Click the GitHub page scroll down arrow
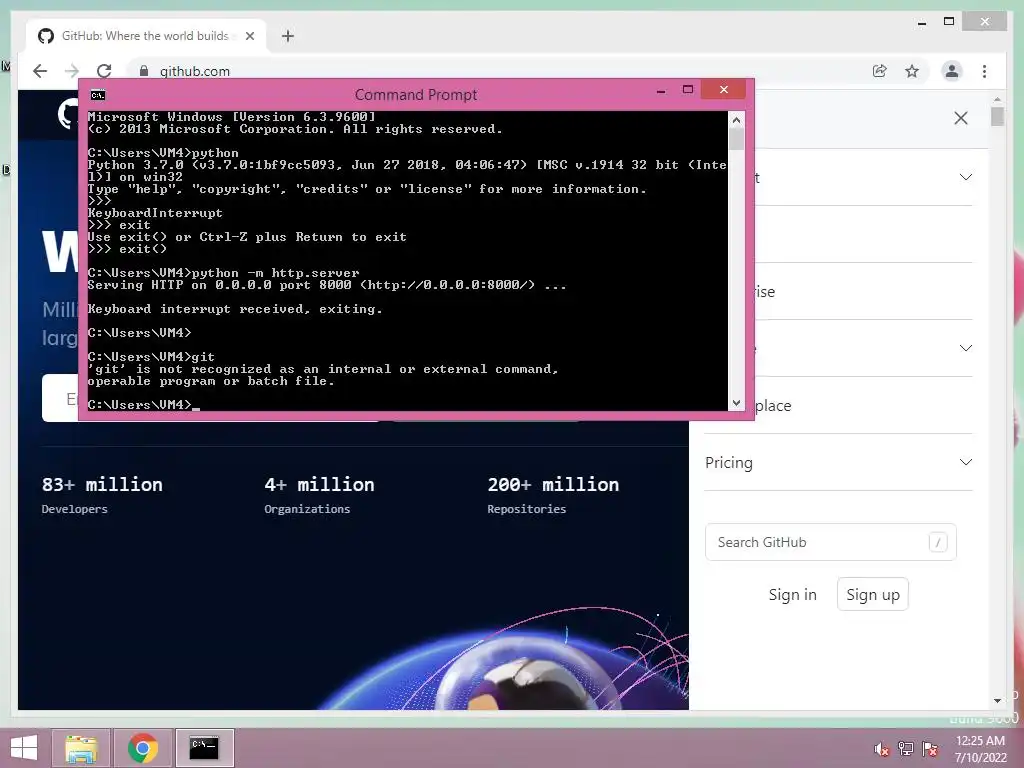 pyautogui.click(x=997, y=700)
